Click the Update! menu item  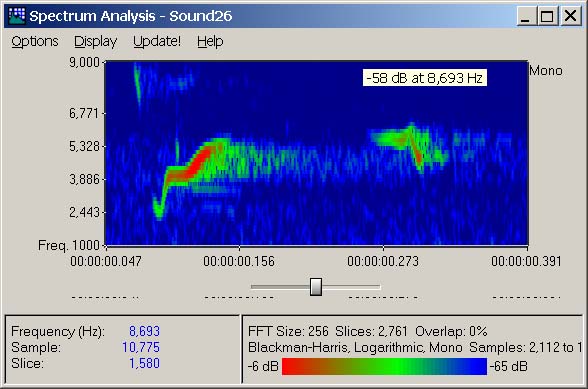(157, 41)
